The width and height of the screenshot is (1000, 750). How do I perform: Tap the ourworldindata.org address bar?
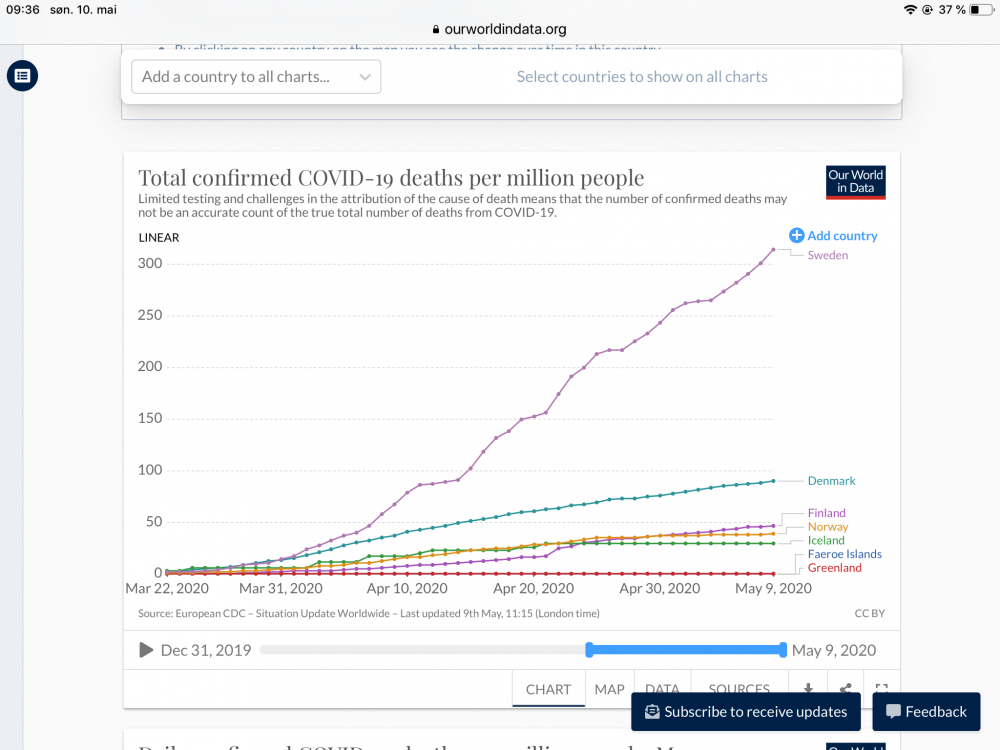(x=500, y=29)
